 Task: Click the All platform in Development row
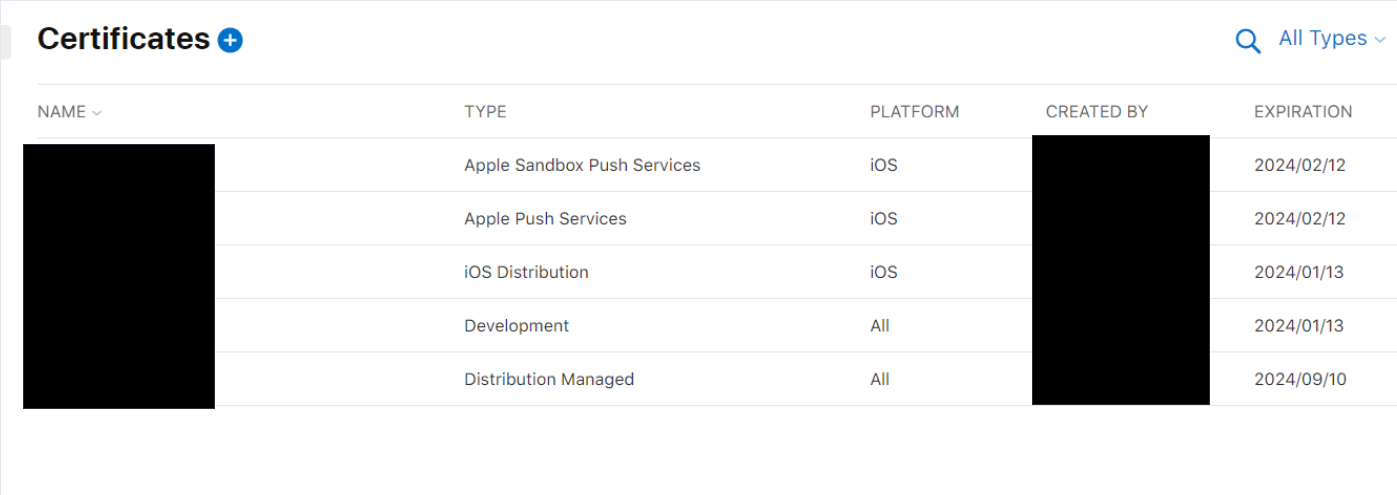(880, 326)
